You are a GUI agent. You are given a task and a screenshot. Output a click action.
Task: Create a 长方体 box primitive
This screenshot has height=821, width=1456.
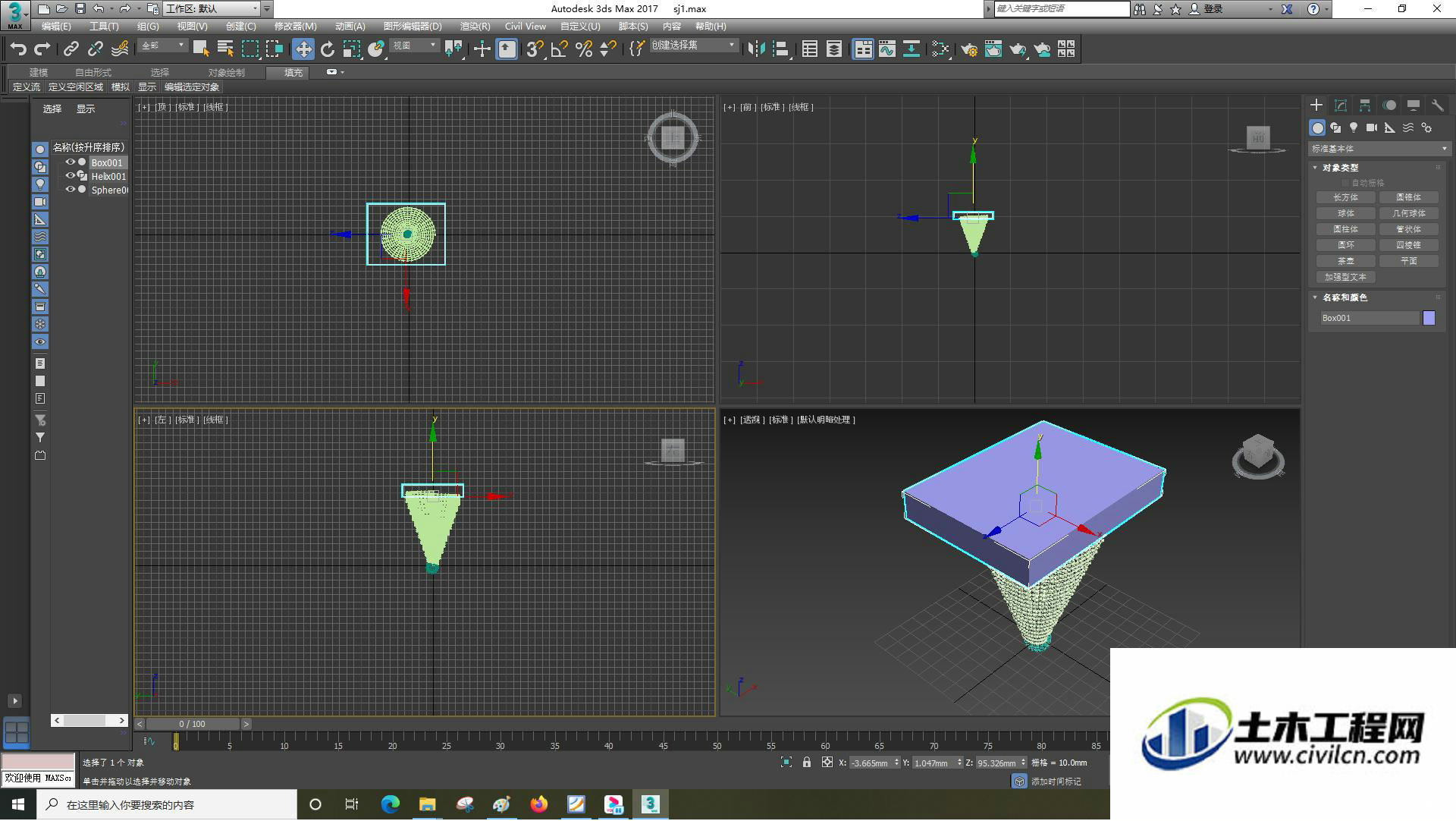[1346, 197]
